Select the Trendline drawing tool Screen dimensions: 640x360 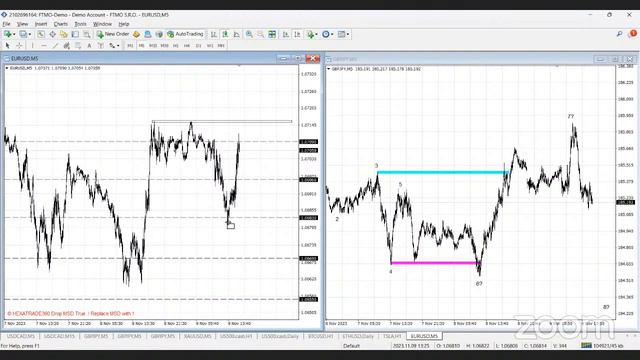click(55, 46)
